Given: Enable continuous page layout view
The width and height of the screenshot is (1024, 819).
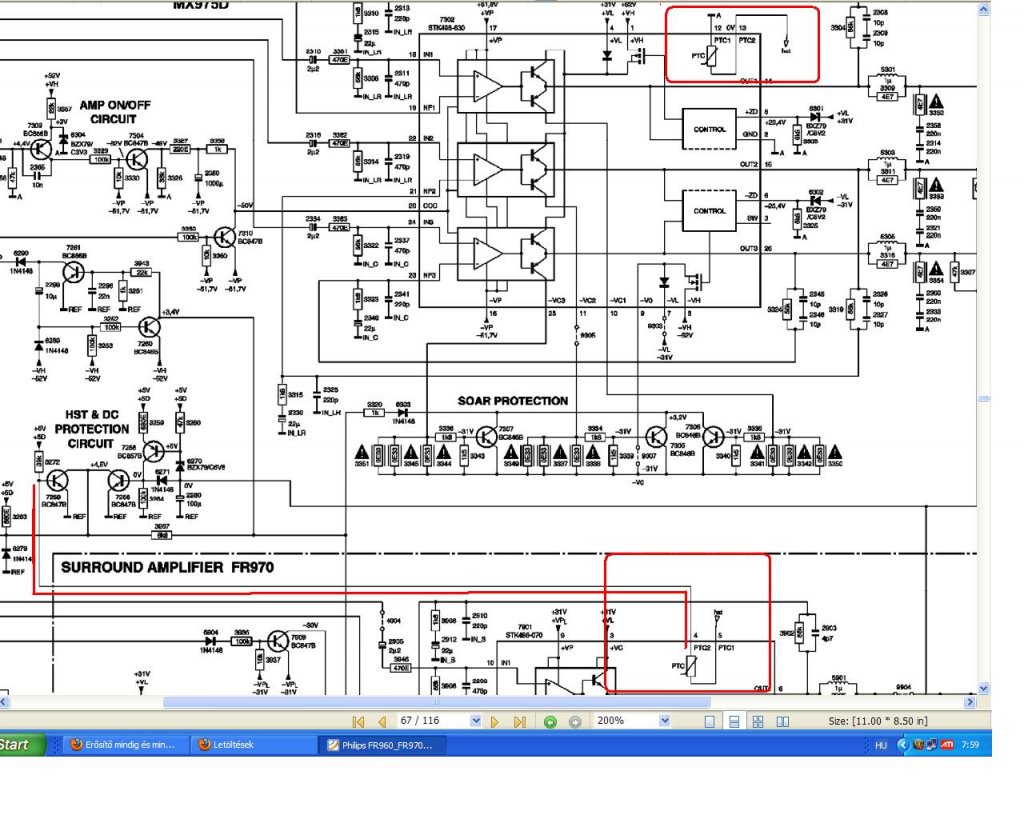Looking at the screenshot, I should click(734, 722).
